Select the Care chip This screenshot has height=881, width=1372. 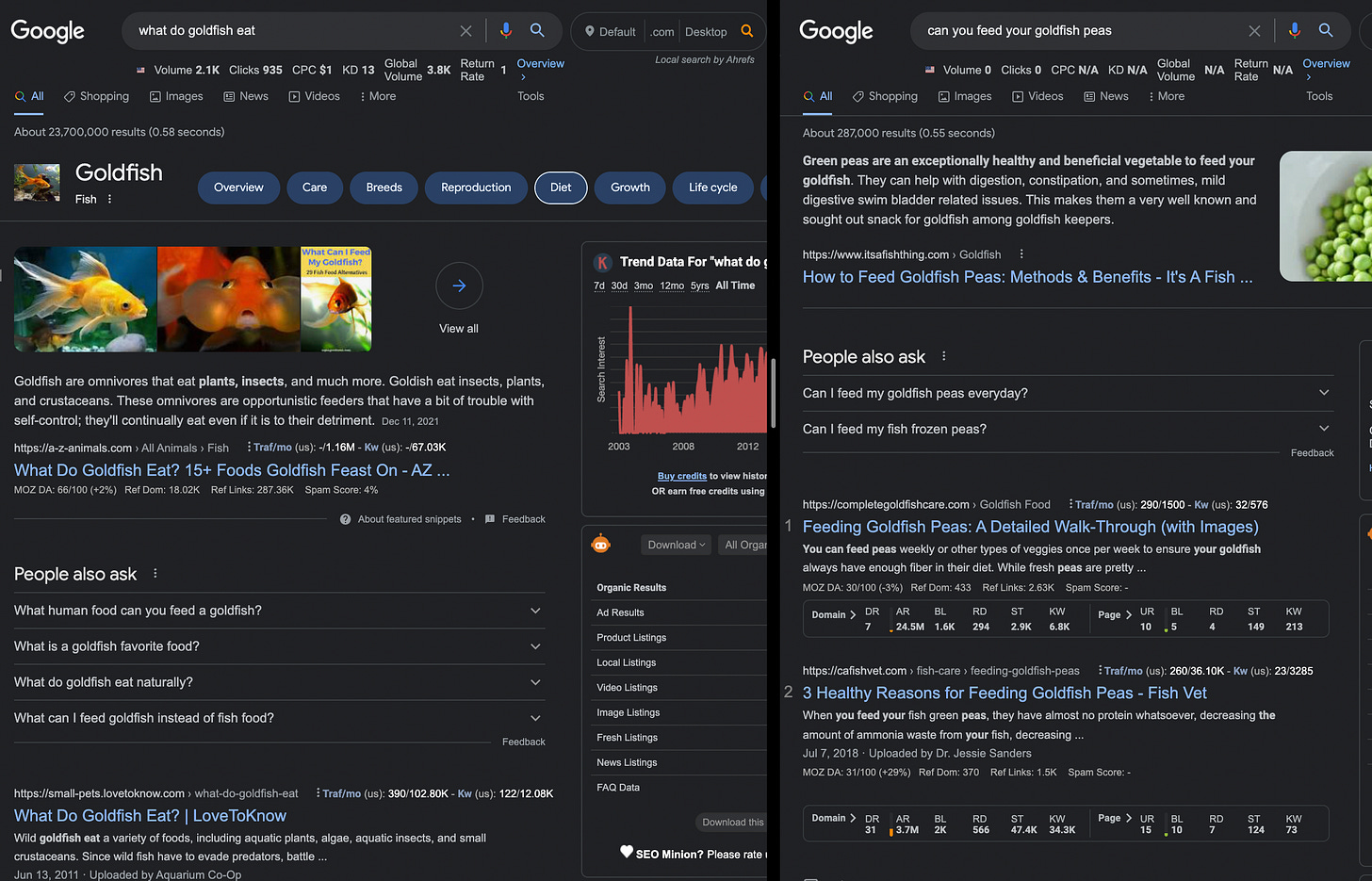315,188
